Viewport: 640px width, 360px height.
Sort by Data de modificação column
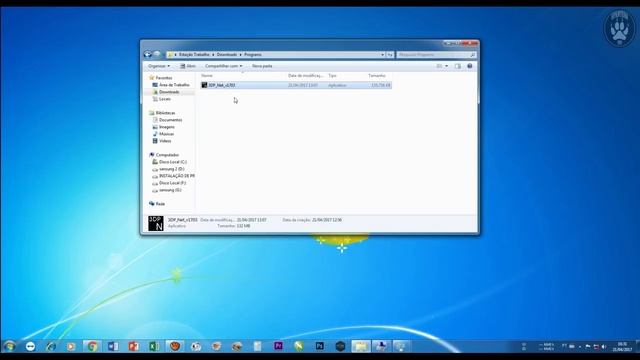pyautogui.click(x=305, y=76)
